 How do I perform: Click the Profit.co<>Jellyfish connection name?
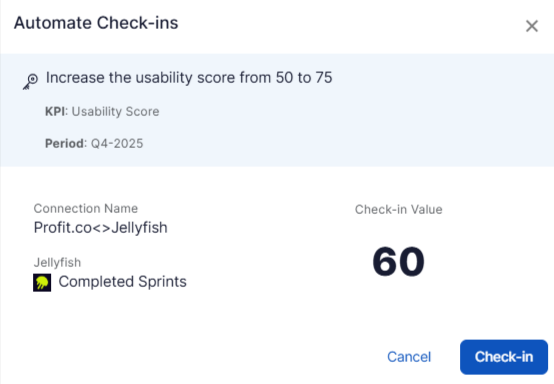click(x=101, y=228)
